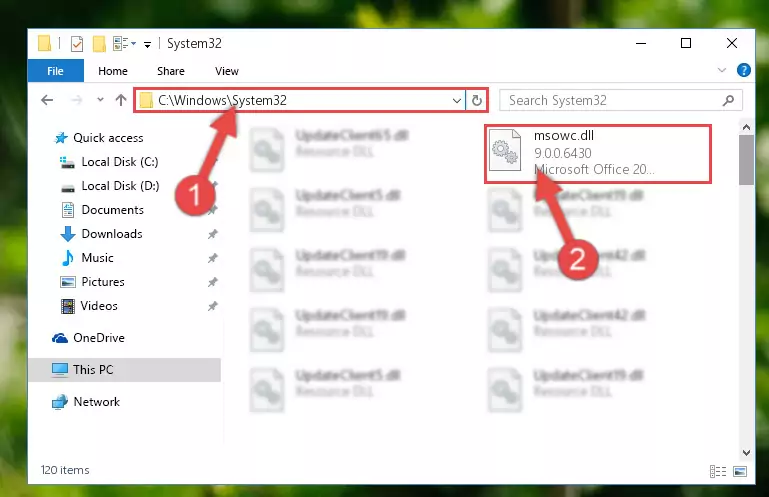The width and height of the screenshot is (769, 497).
Task: Select OneDrive in the navigation pane
Action: [99, 338]
